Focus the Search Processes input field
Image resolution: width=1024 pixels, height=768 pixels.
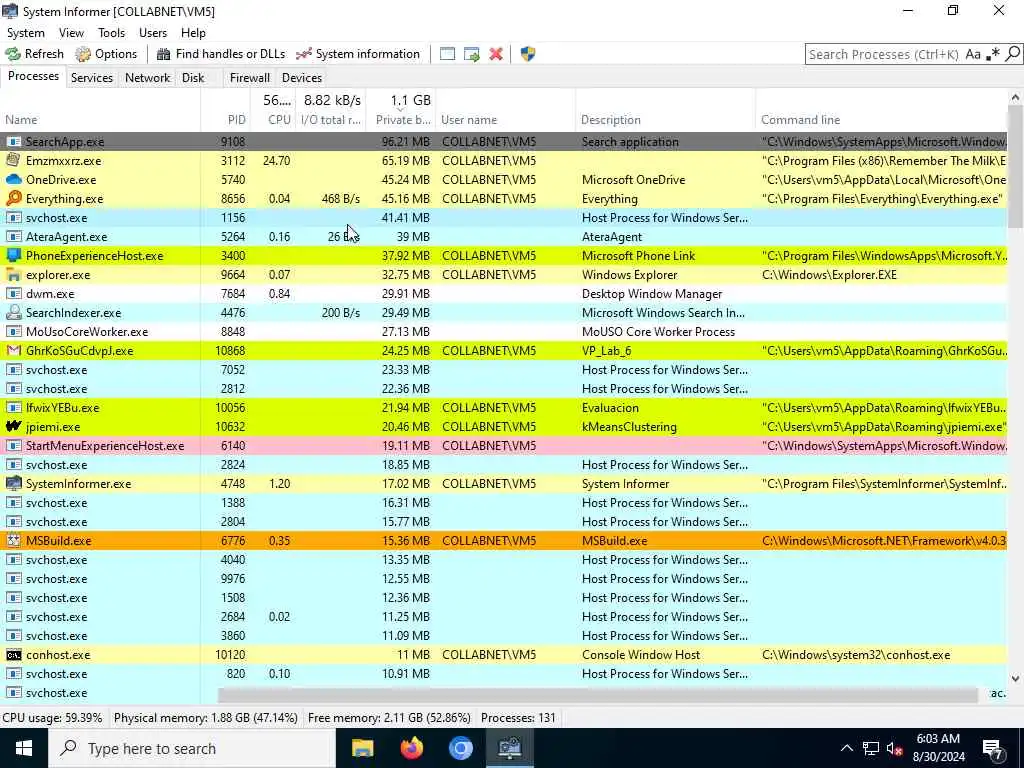tap(884, 54)
